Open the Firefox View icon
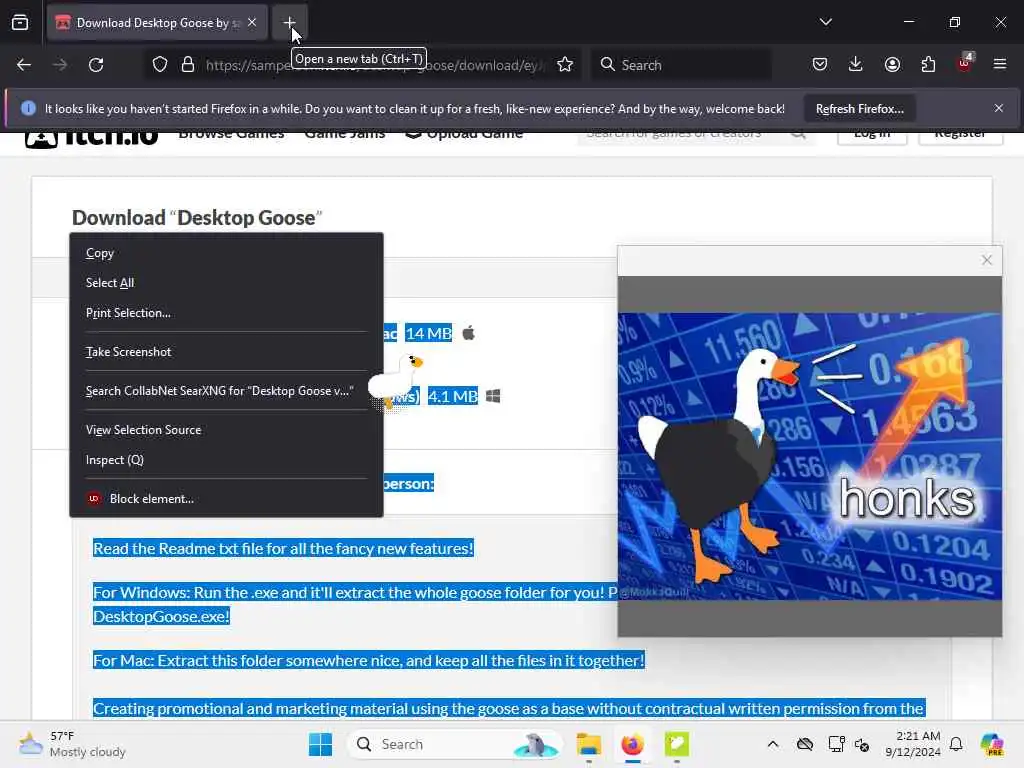Viewport: 1024px width, 768px height. tap(20, 23)
